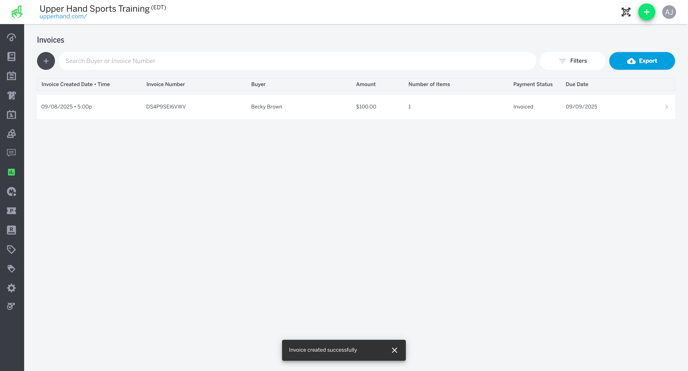Screen dimensions: 688x371
Task: Sort by Buyer column header
Action: point(258,84)
